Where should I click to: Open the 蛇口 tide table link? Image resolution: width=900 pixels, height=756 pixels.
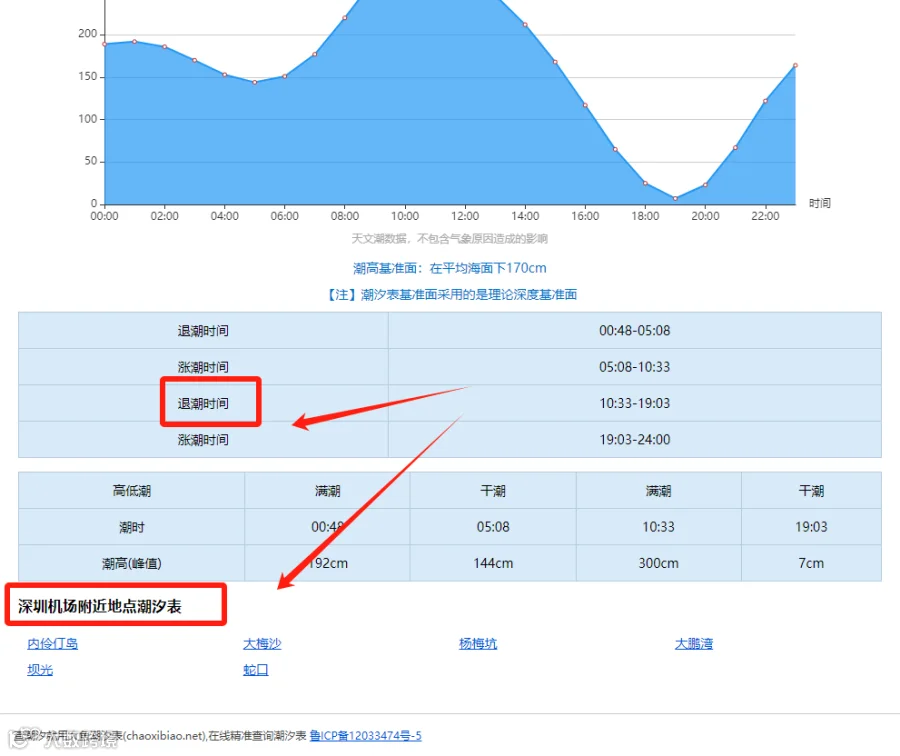(255, 669)
